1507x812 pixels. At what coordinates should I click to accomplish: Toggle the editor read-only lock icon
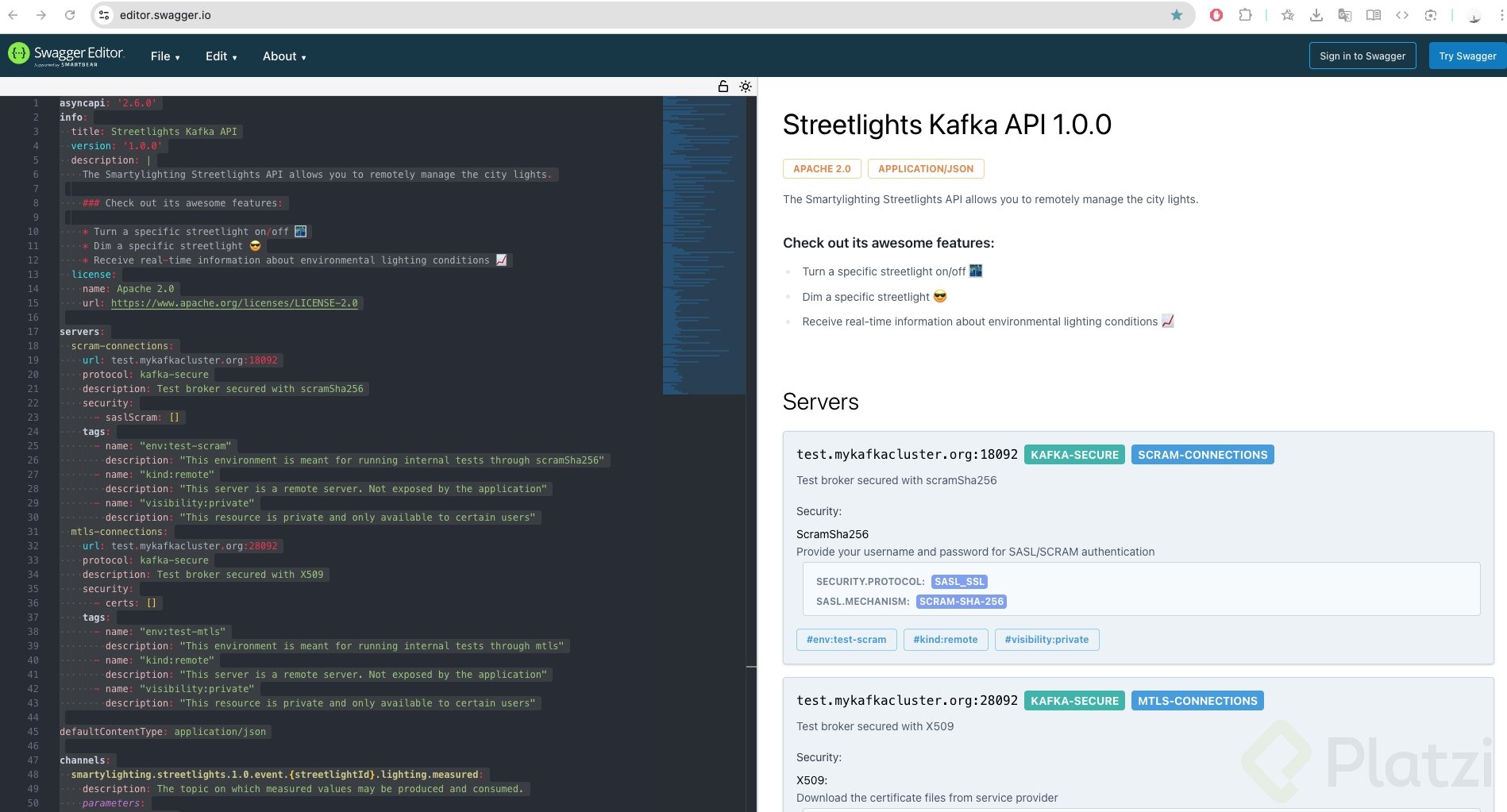point(723,87)
